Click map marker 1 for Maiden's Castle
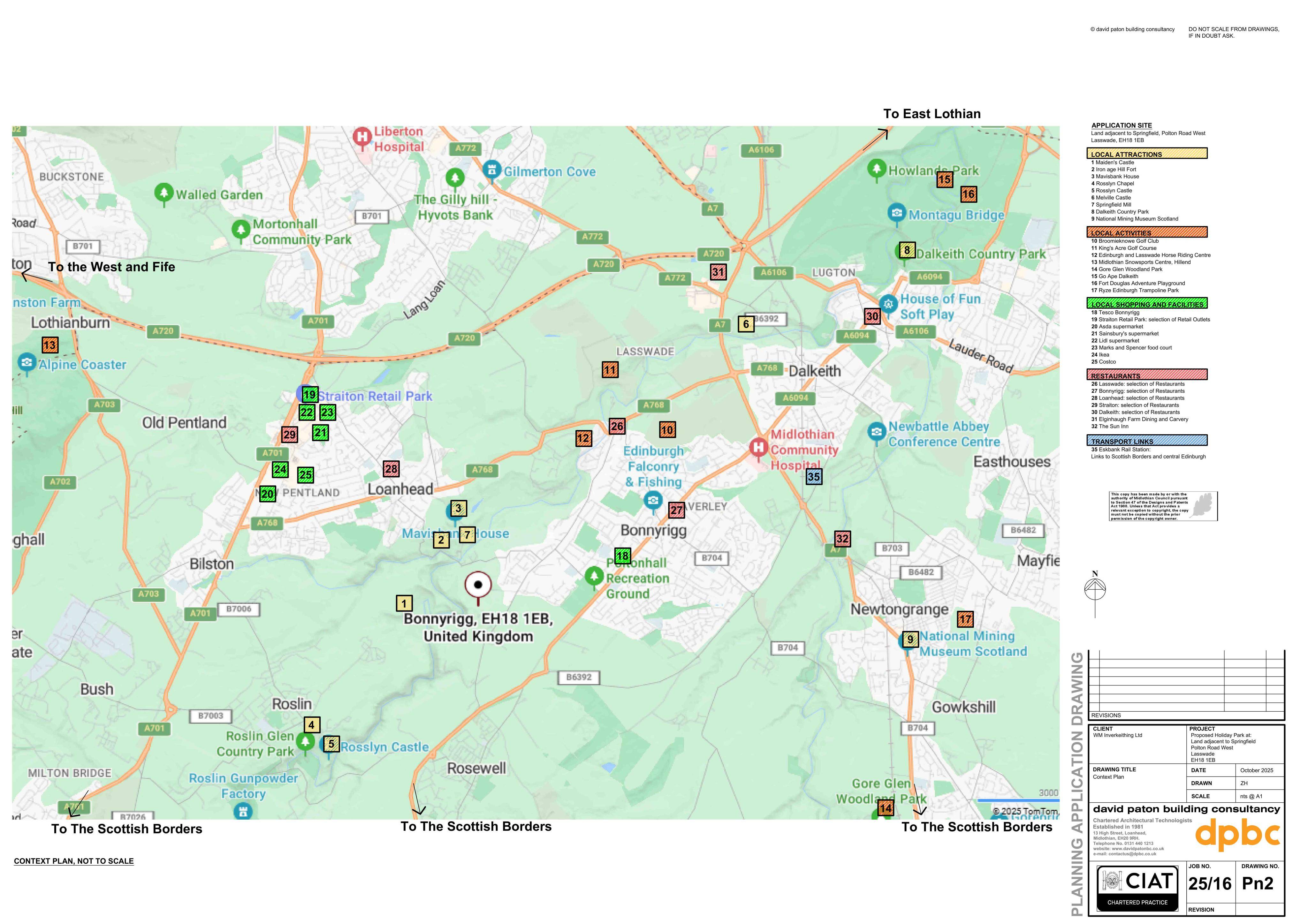 [x=404, y=603]
